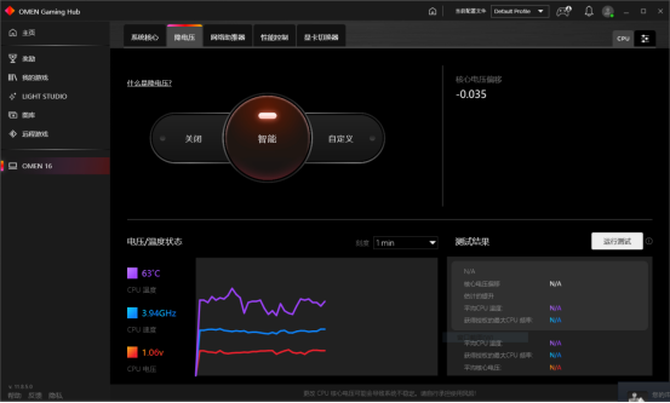Click the purple CPU temperature swatch
The height and width of the screenshot is (403, 670).
pyautogui.click(x=132, y=273)
